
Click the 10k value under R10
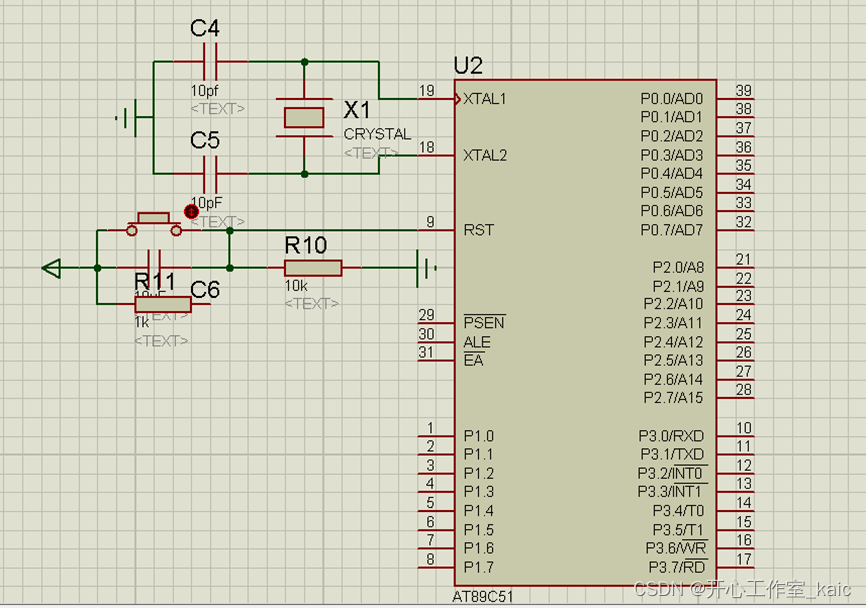click(296, 286)
